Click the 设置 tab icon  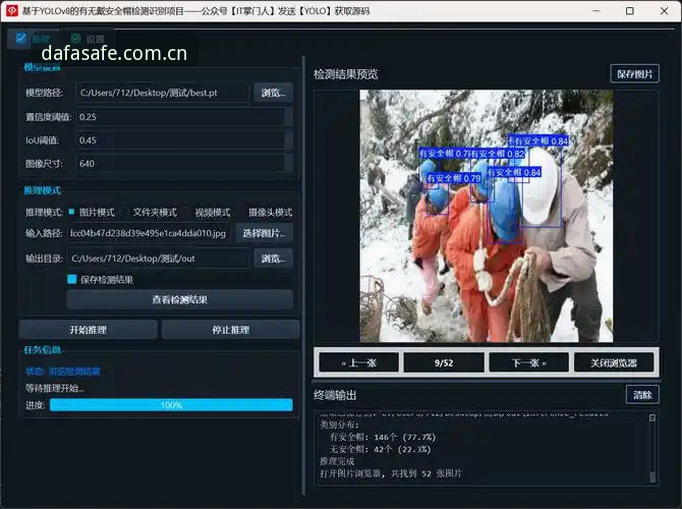(x=76, y=39)
